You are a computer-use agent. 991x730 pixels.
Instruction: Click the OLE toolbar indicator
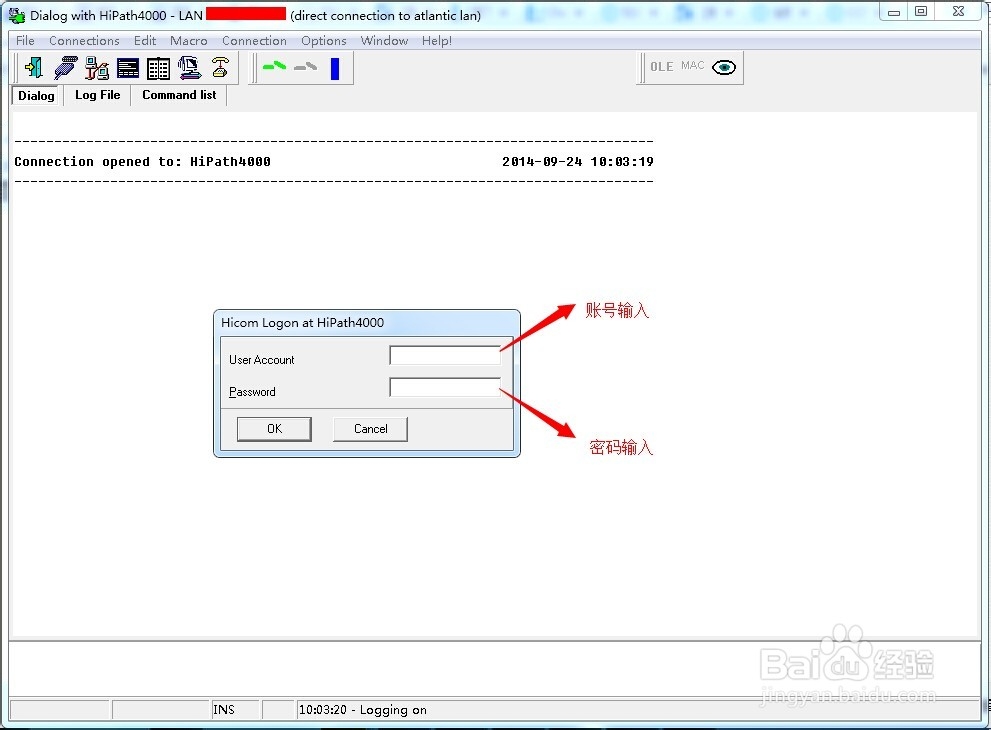point(662,66)
